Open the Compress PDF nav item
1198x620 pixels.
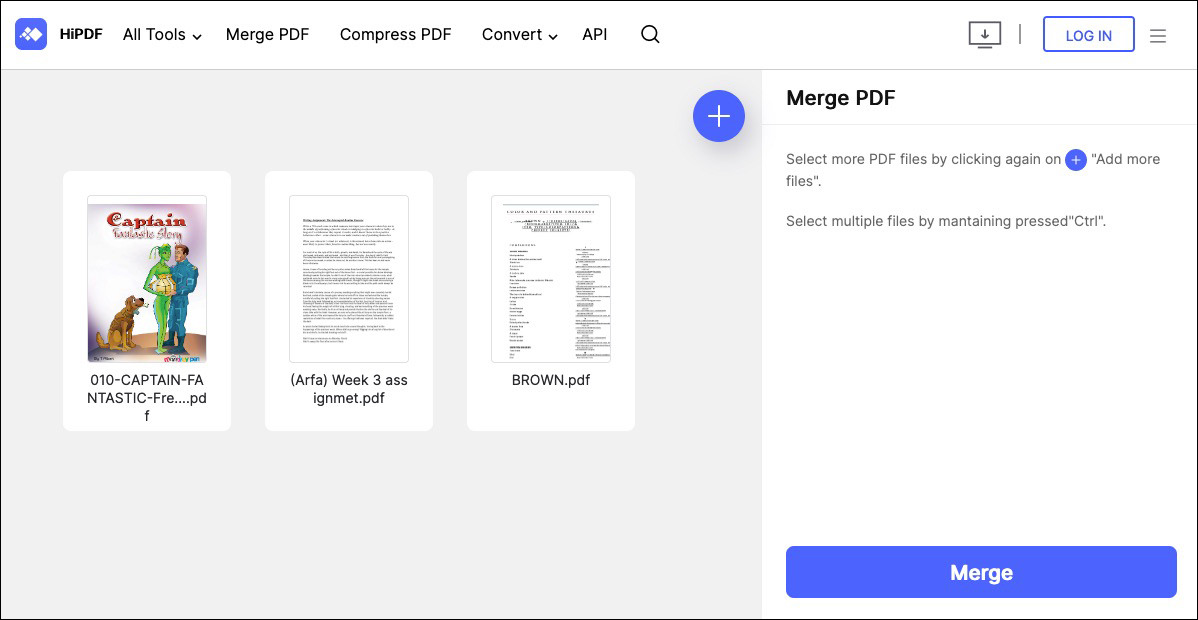pos(396,35)
